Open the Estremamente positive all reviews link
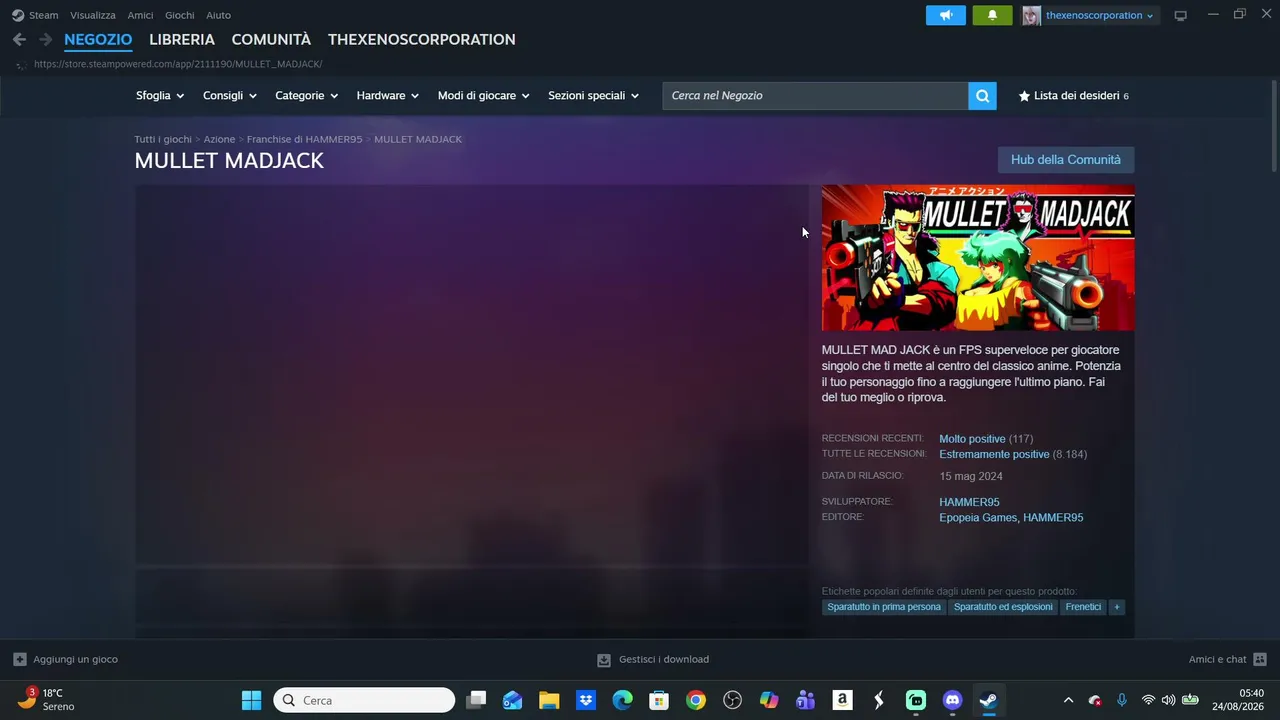The image size is (1280, 720). point(994,454)
